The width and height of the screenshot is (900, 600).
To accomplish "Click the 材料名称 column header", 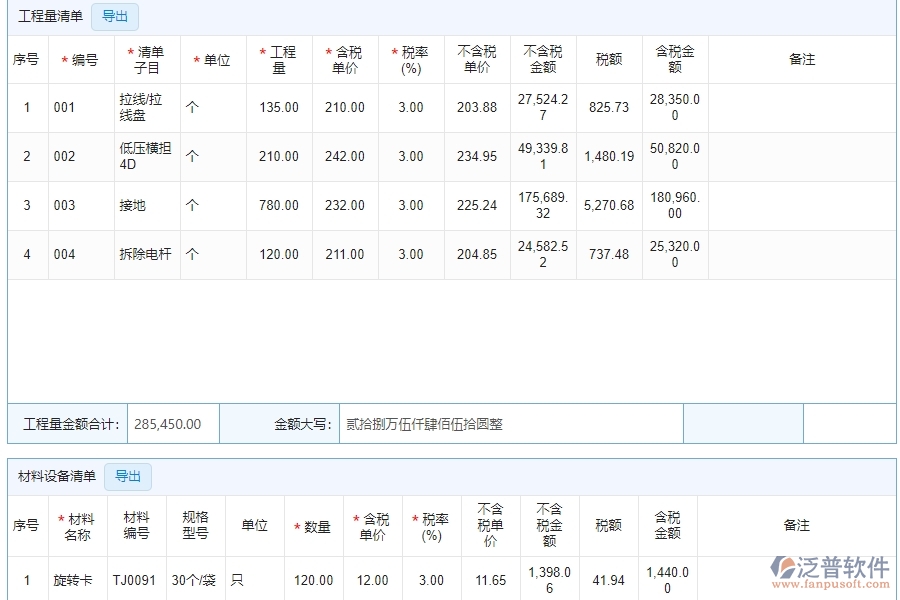I will [76, 526].
